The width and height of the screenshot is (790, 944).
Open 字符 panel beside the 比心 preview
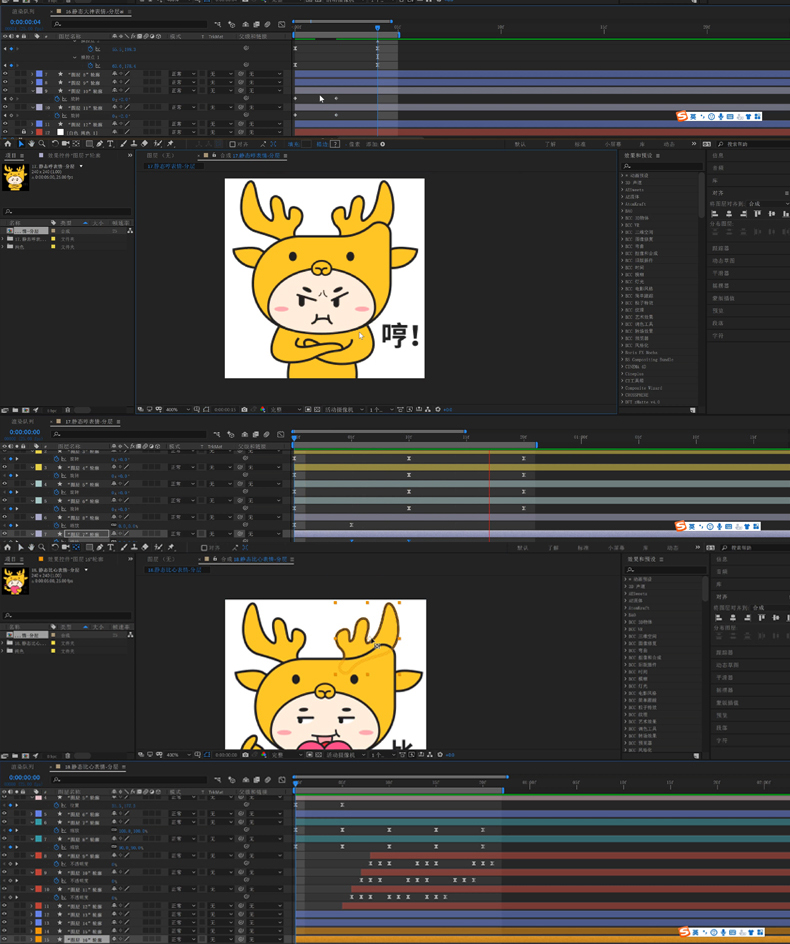coord(721,741)
